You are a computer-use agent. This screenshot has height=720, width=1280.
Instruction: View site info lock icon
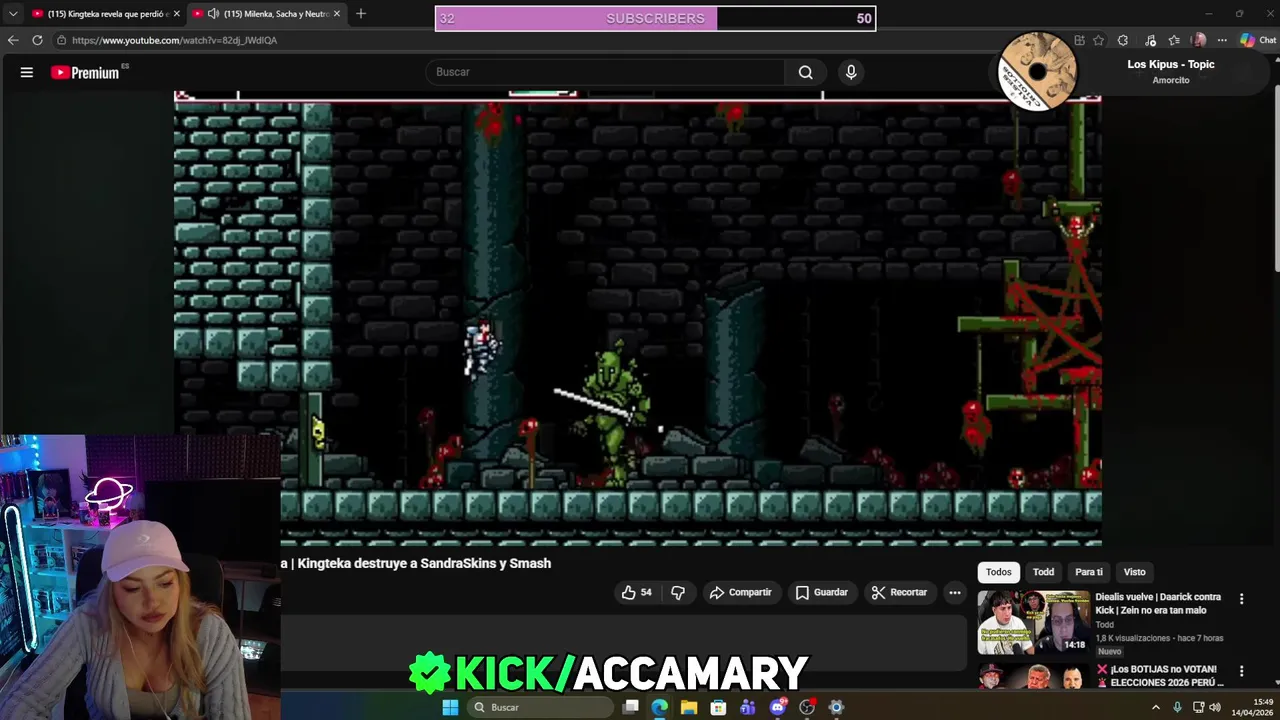click(x=61, y=40)
